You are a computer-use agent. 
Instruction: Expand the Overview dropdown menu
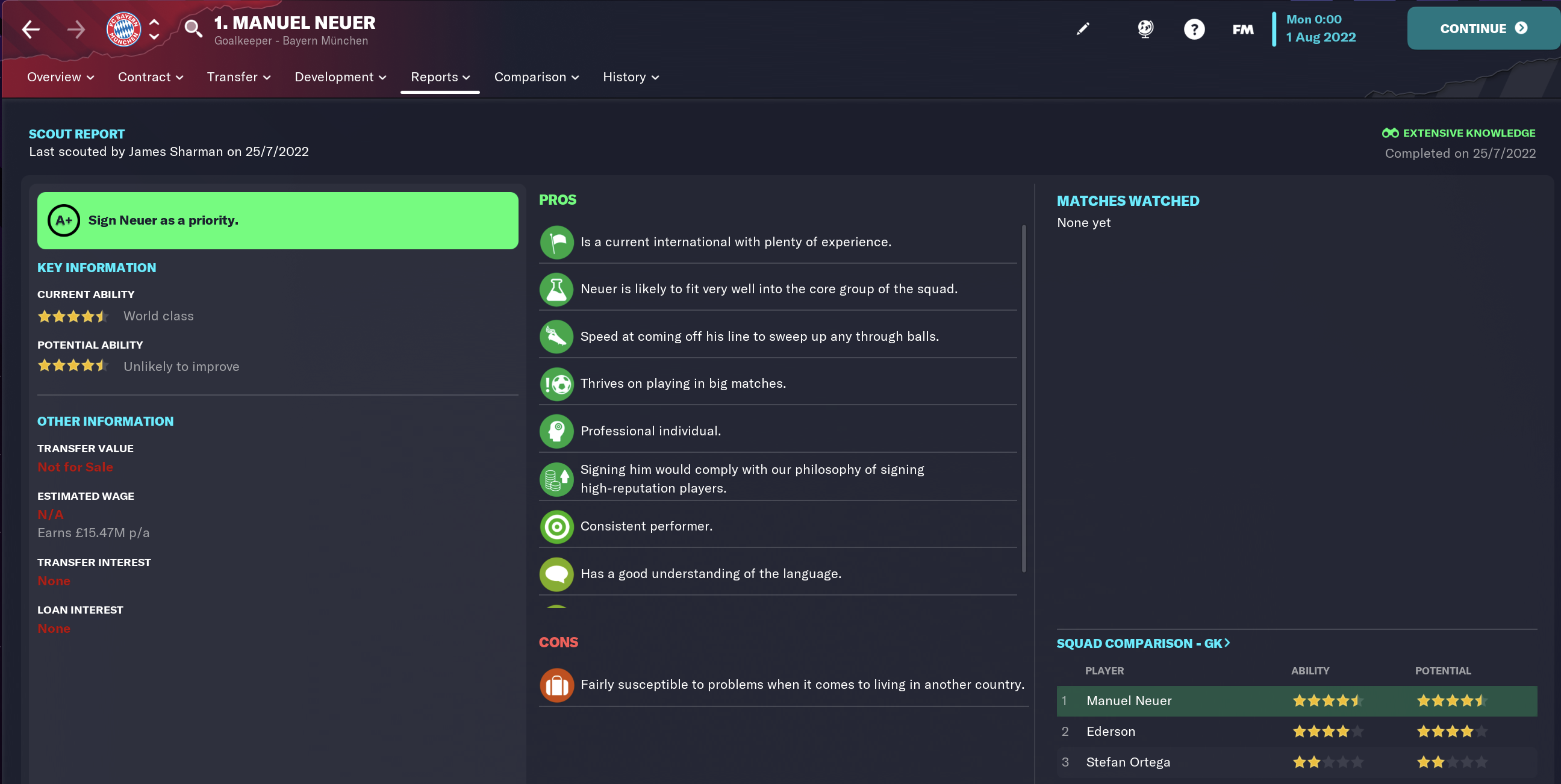61,77
